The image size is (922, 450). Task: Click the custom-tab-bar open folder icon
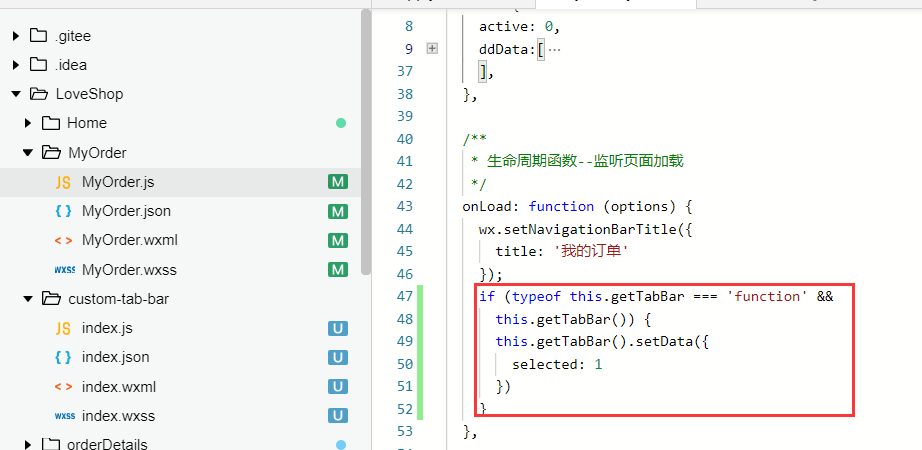[x=51, y=299]
